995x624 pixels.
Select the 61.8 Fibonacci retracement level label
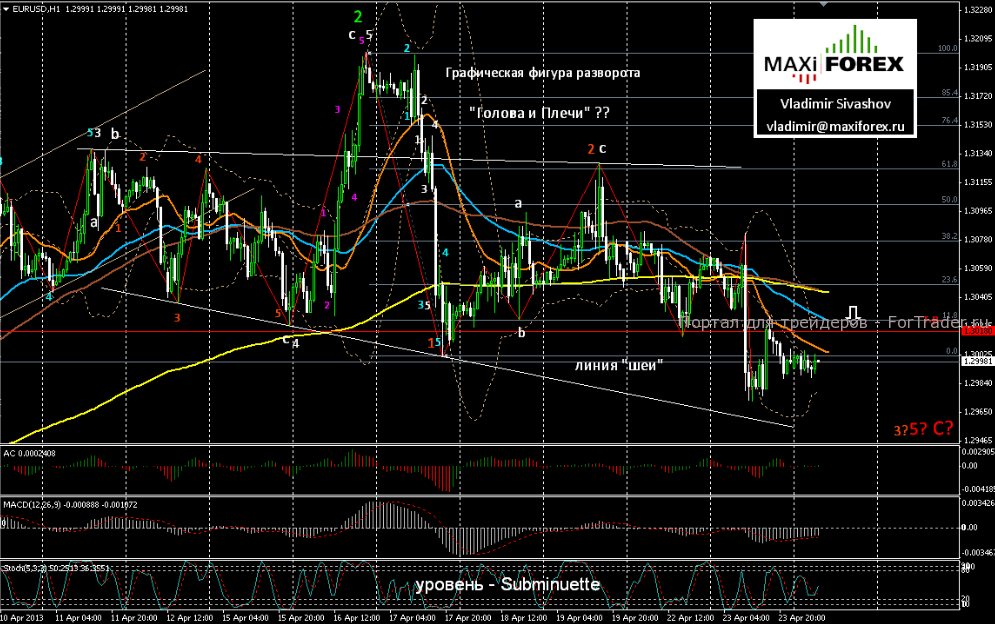[x=950, y=163]
